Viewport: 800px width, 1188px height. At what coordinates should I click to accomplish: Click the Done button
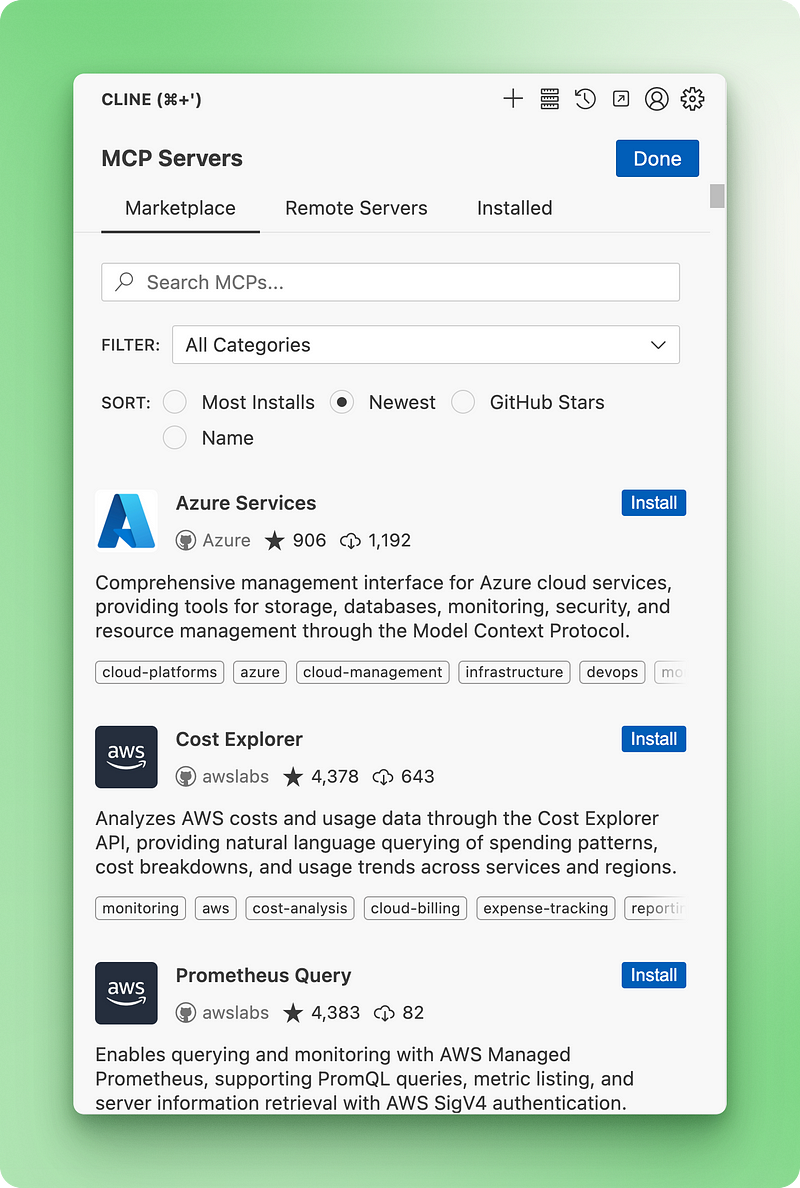tap(658, 158)
